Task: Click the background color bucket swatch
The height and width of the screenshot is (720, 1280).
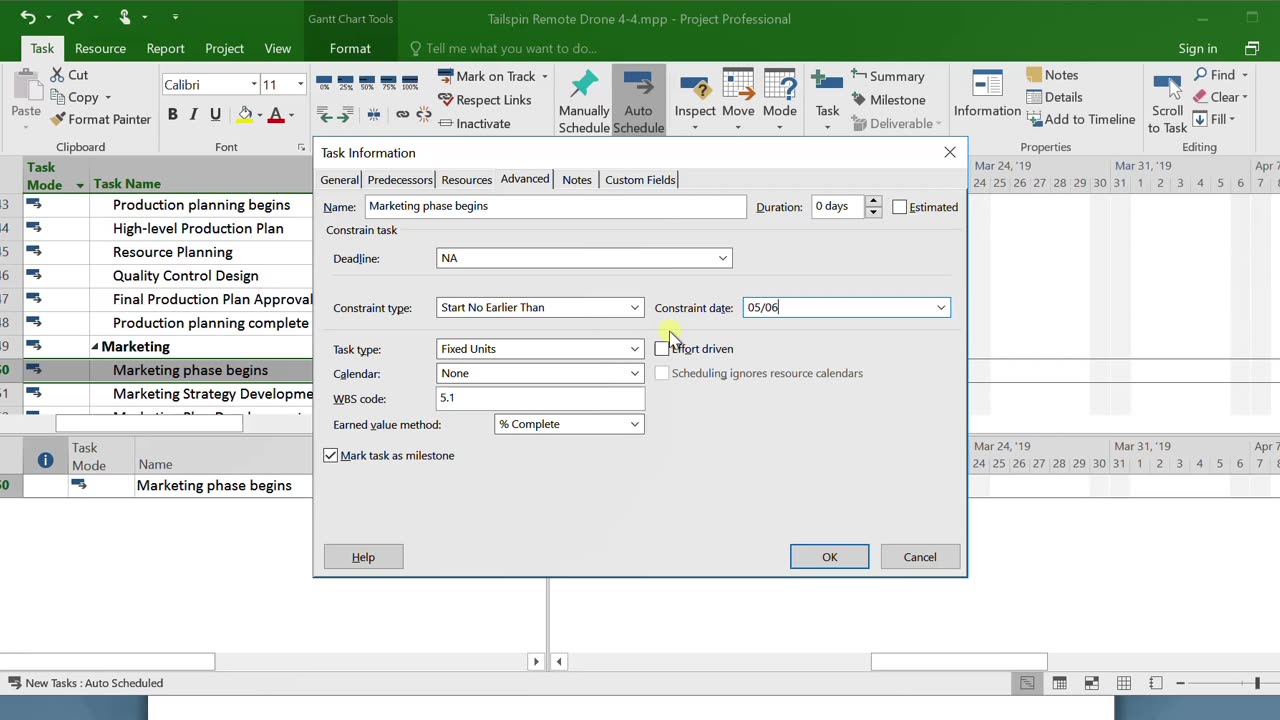Action: tap(245, 115)
